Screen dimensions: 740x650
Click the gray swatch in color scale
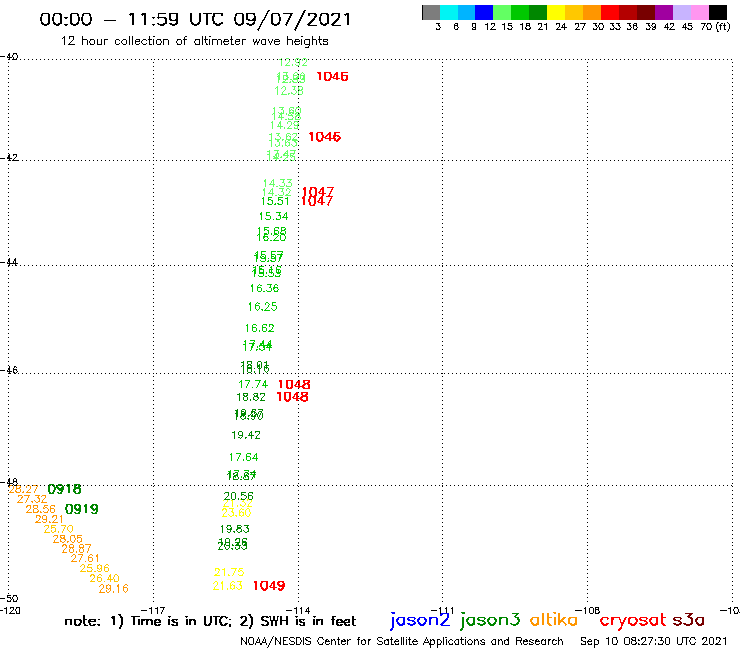[x=431, y=12]
